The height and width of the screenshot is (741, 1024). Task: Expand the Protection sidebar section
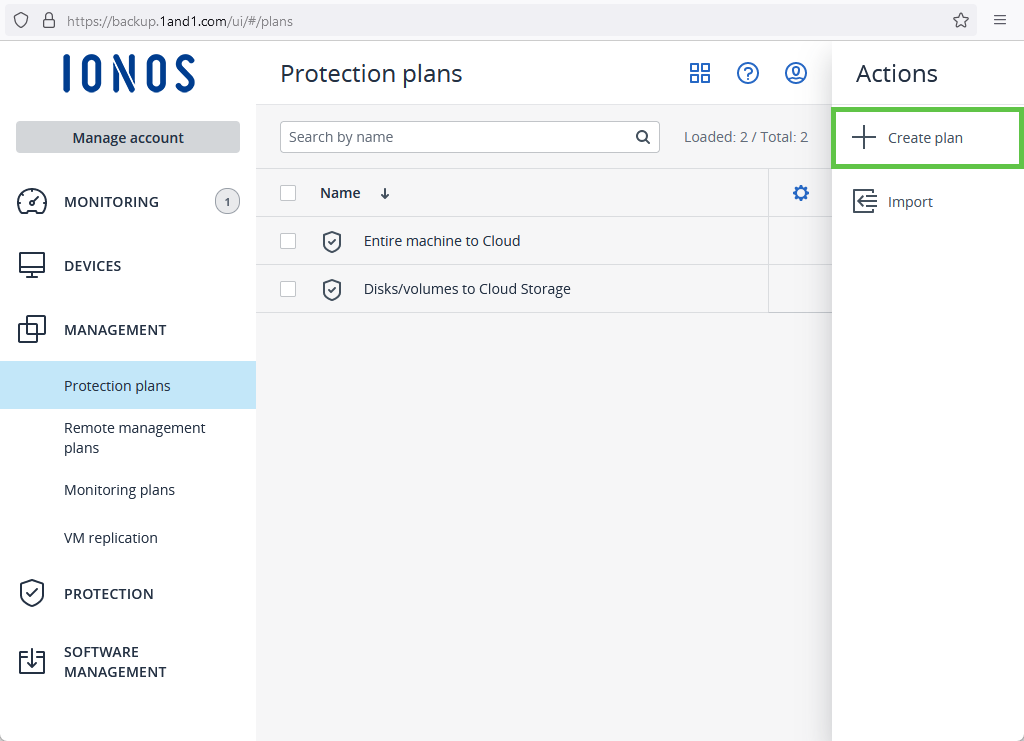(108, 594)
